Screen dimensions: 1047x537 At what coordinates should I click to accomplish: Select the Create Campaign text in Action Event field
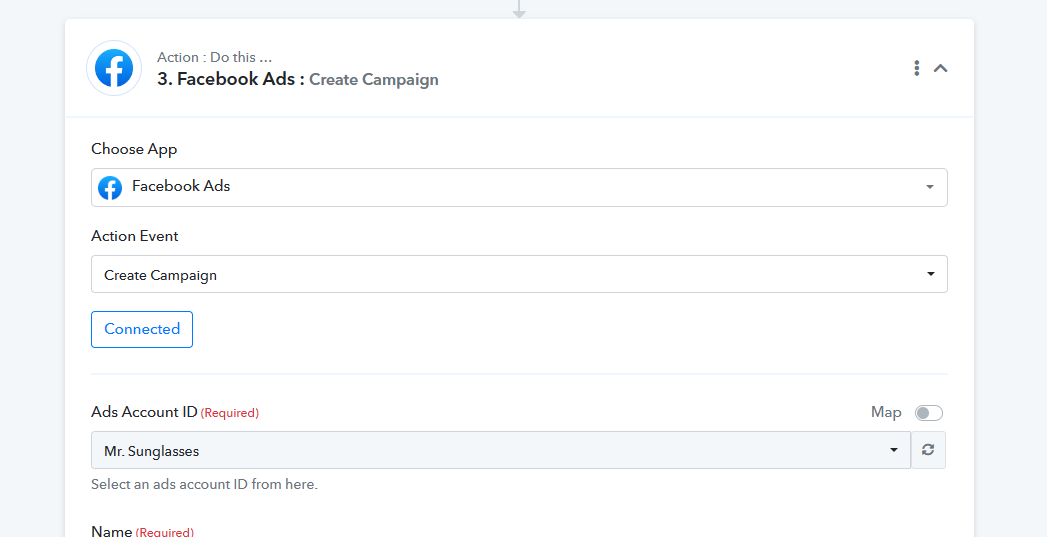[160, 275]
